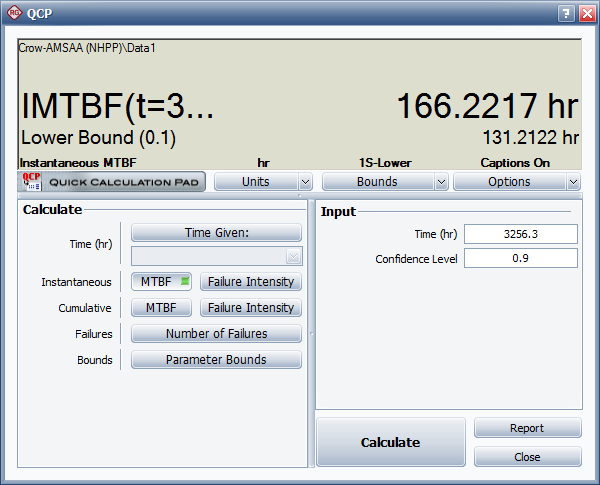This screenshot has width=600, height=485.
Task: Click the Time (hr) input field
Action: click(520, 234)
